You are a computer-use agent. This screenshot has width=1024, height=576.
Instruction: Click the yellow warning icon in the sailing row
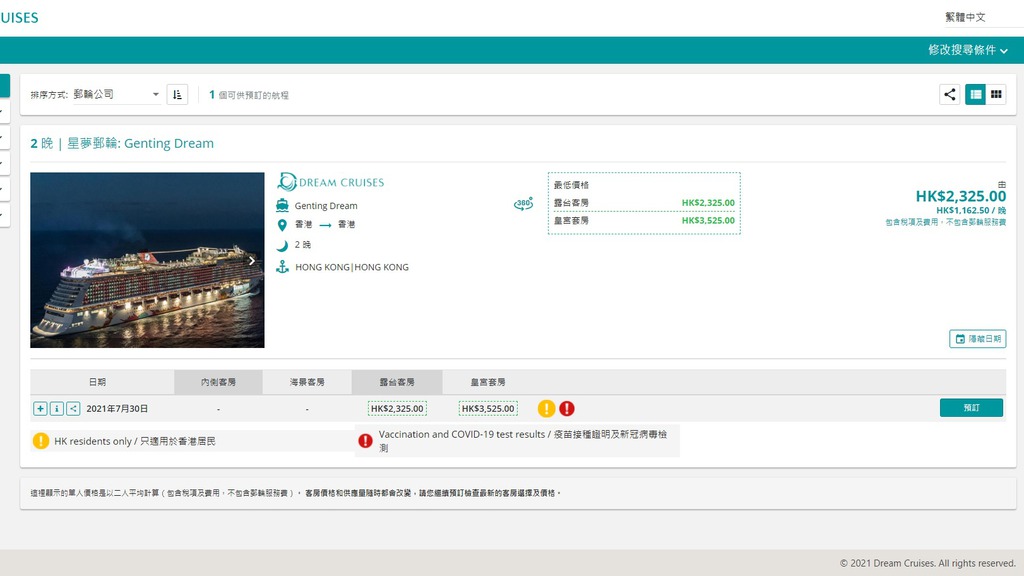(x=547, y=409)
